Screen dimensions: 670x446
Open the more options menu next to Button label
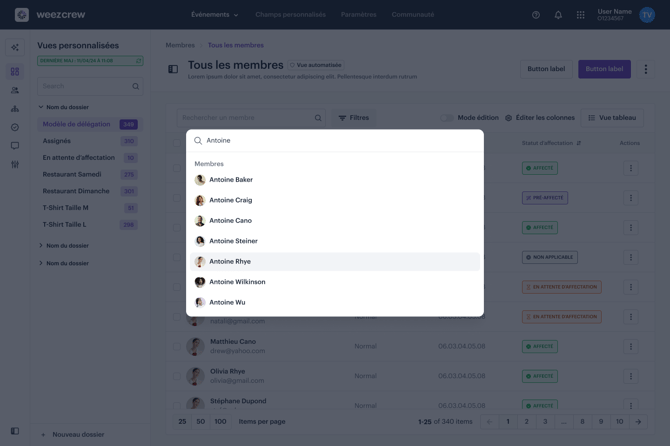(x=646, y=69)
